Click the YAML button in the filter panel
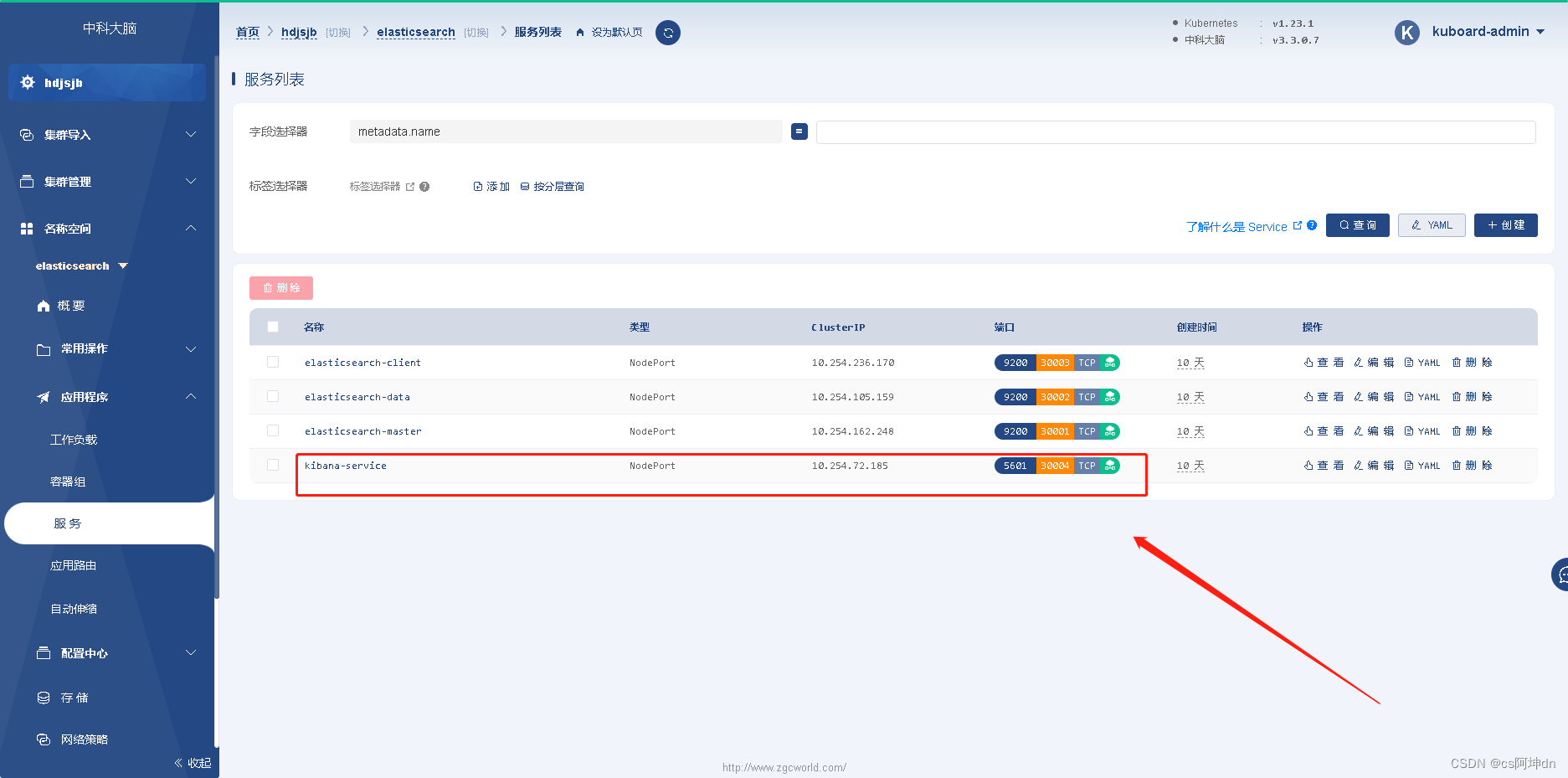1568x778 pixels. click(x=1432, y=225)
